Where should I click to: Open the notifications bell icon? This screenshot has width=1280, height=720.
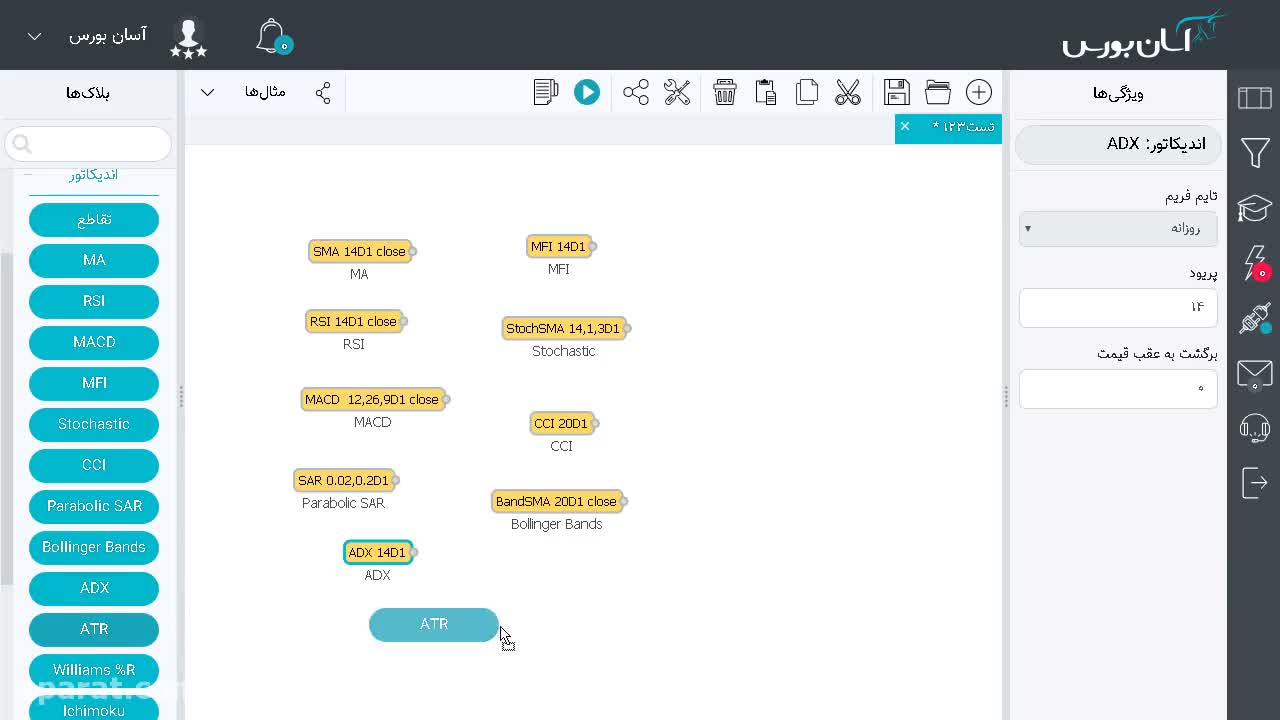click(x=272, y=37)
